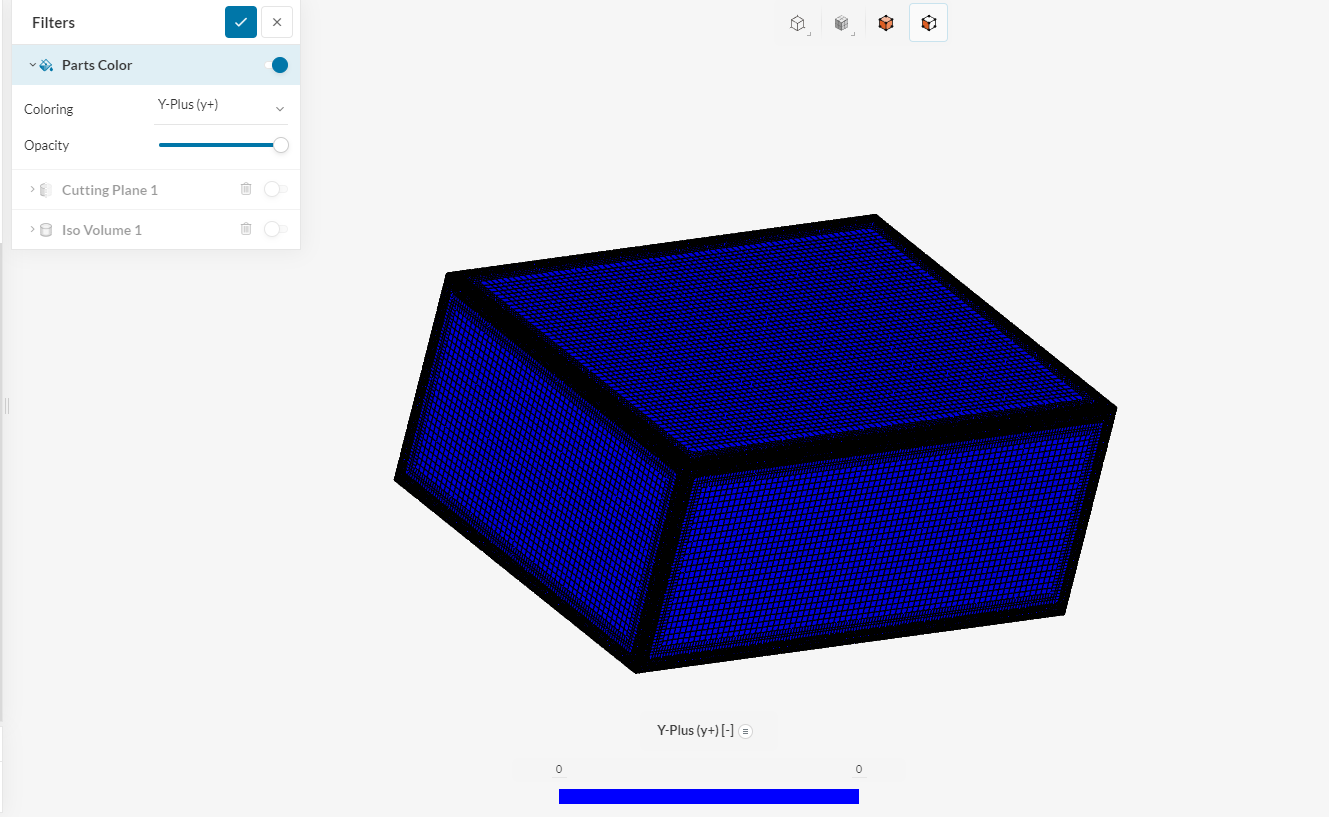This screenshot has height=817, width=1329.
Task: Click the Parts Color paint bucket icon
Action: tap(46, 65)
